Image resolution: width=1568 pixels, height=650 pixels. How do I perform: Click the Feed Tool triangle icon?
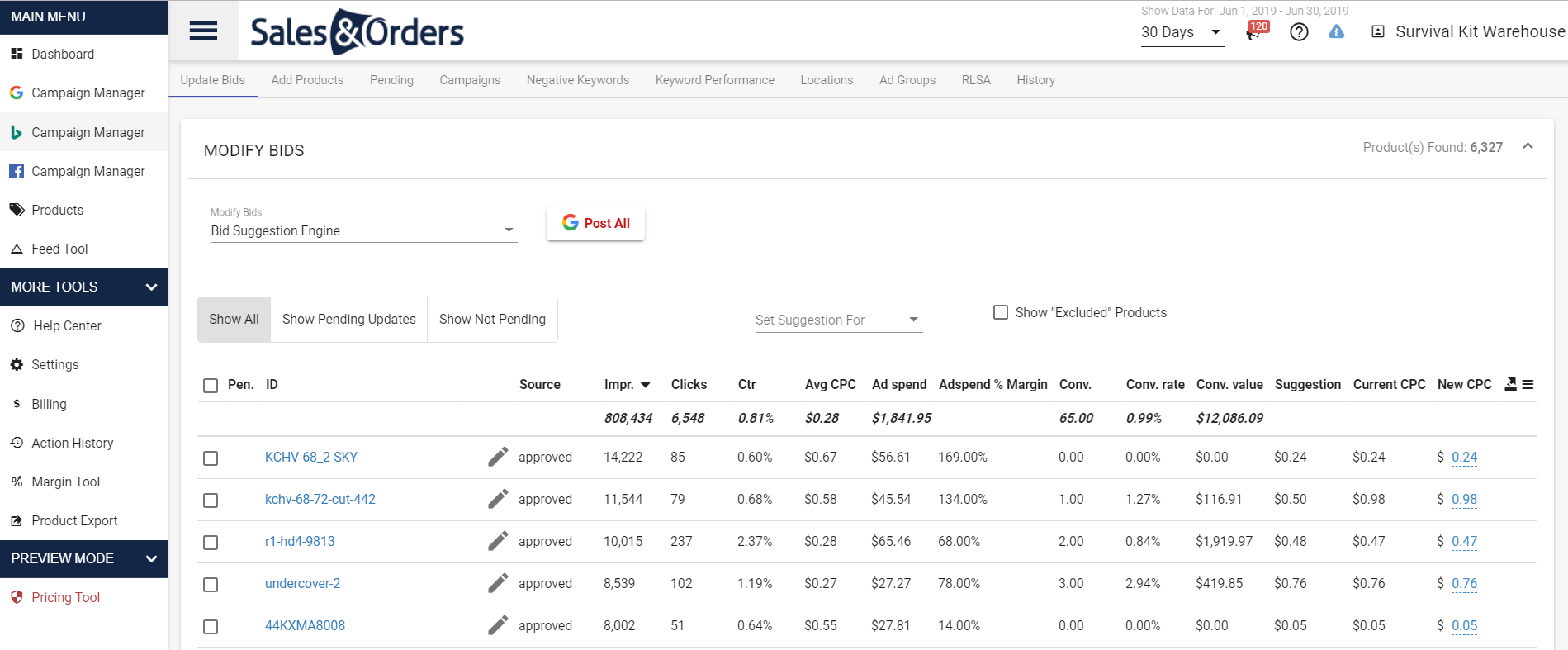coord(17,249)
